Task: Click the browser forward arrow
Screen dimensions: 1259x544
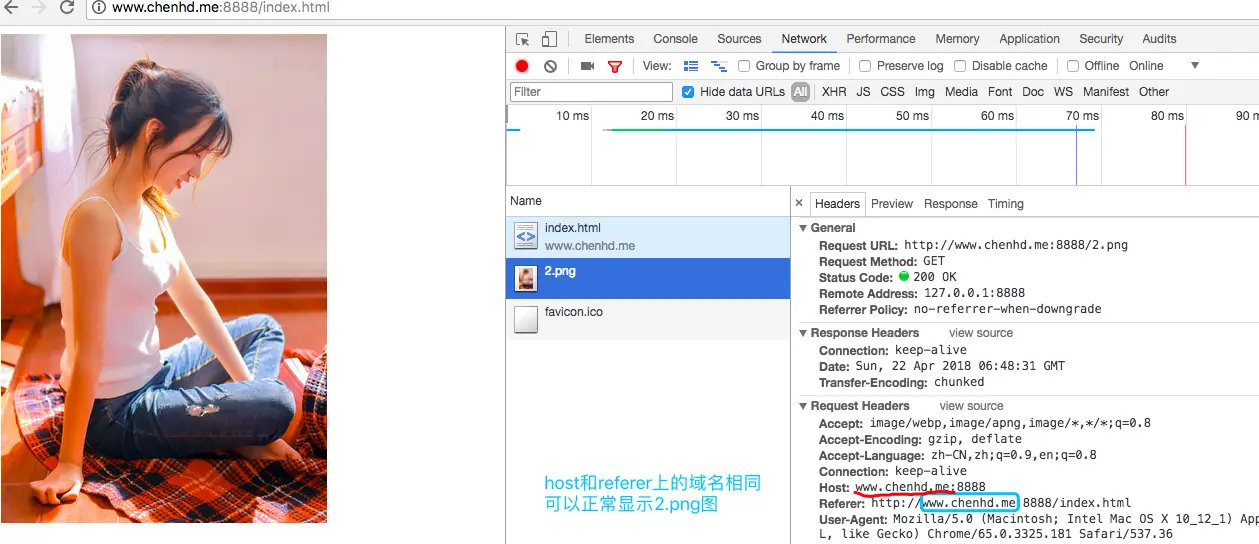Action: coord(39,7)
